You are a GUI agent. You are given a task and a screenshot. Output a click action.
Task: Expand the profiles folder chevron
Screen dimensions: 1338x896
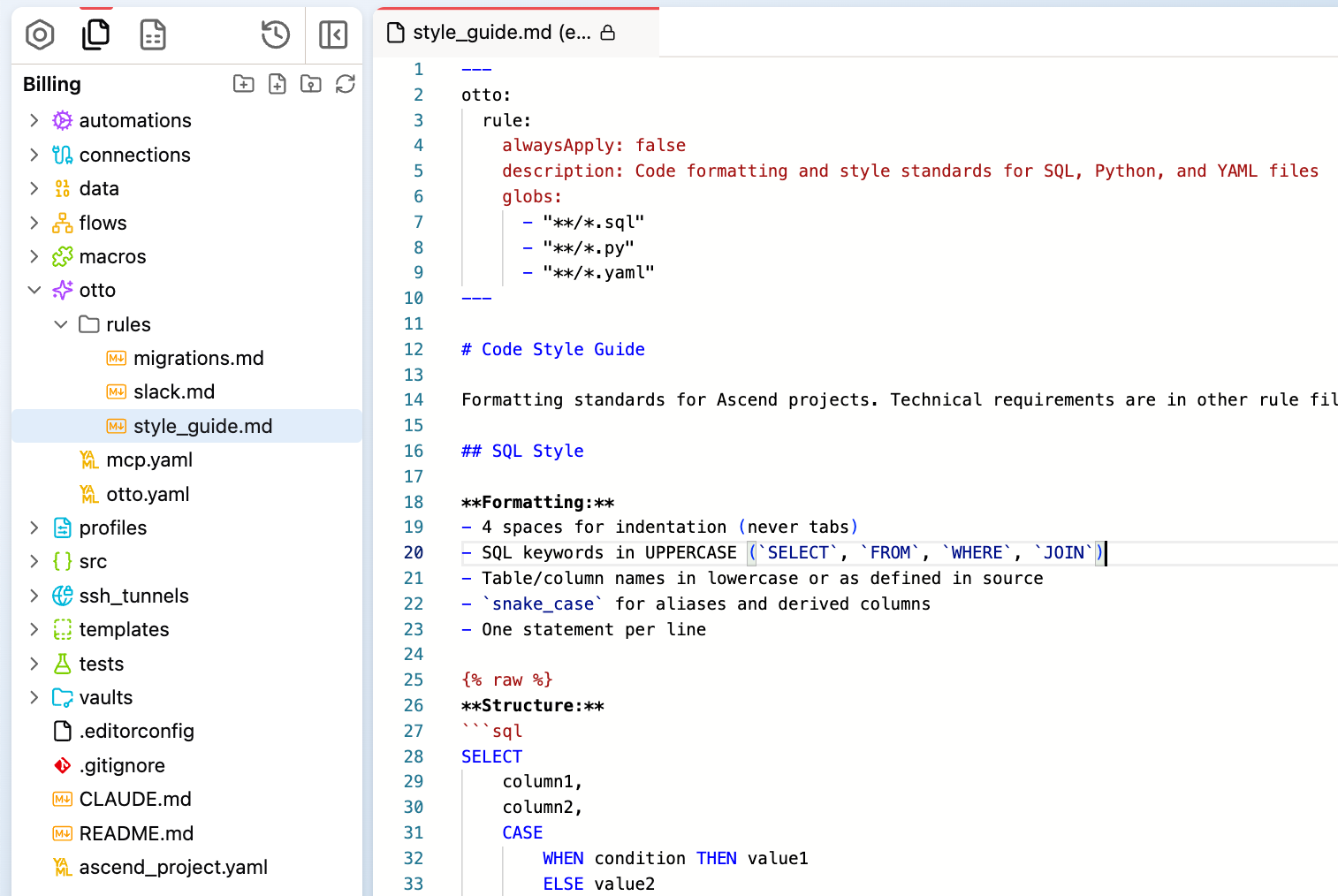(34, 528)
